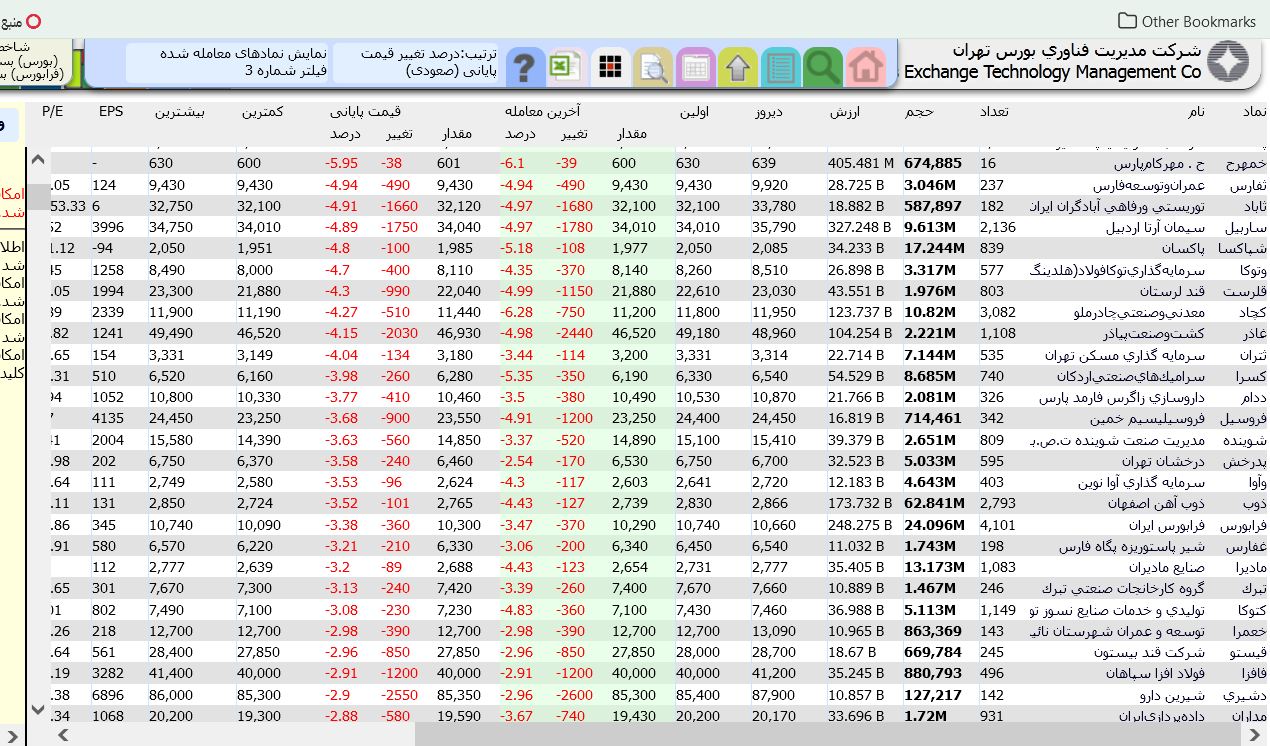Click the gray up-arrow toolbar icon

[738, 67]
